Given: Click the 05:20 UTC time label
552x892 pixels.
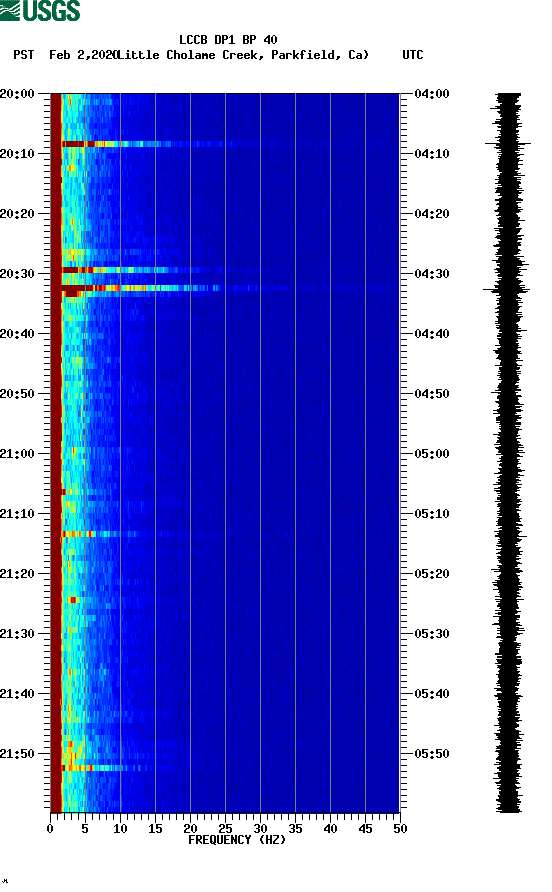Looking at the screenshot, I should tap(432, 573).
